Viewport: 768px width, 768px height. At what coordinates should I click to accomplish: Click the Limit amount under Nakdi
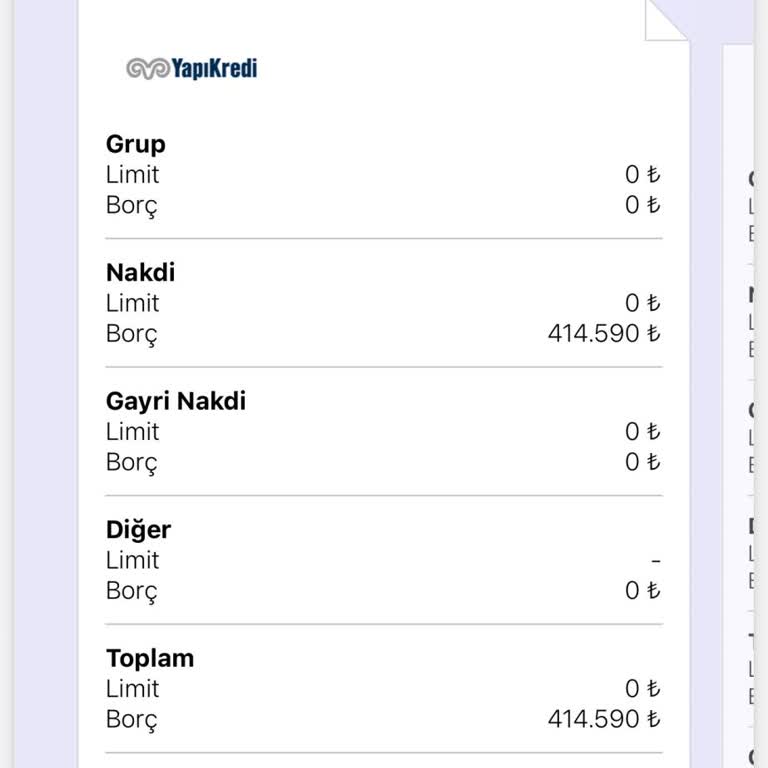pos(643,303)
